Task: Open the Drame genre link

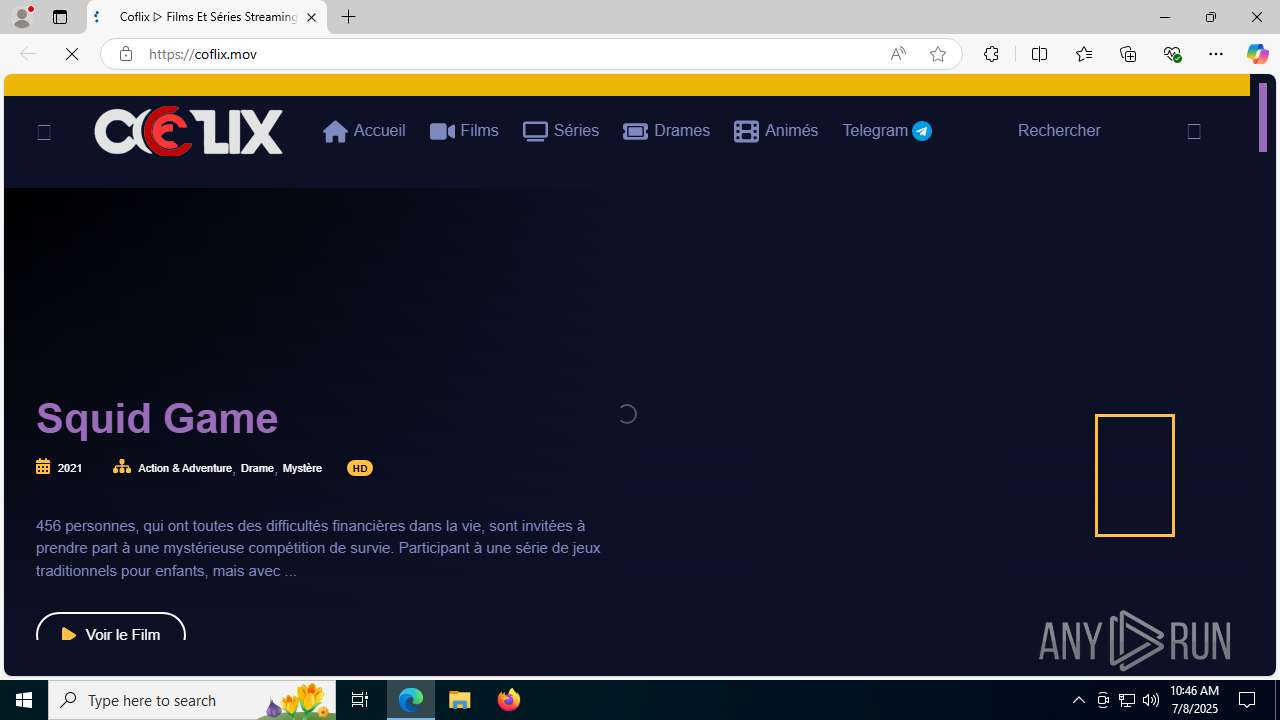Action: 257,468
